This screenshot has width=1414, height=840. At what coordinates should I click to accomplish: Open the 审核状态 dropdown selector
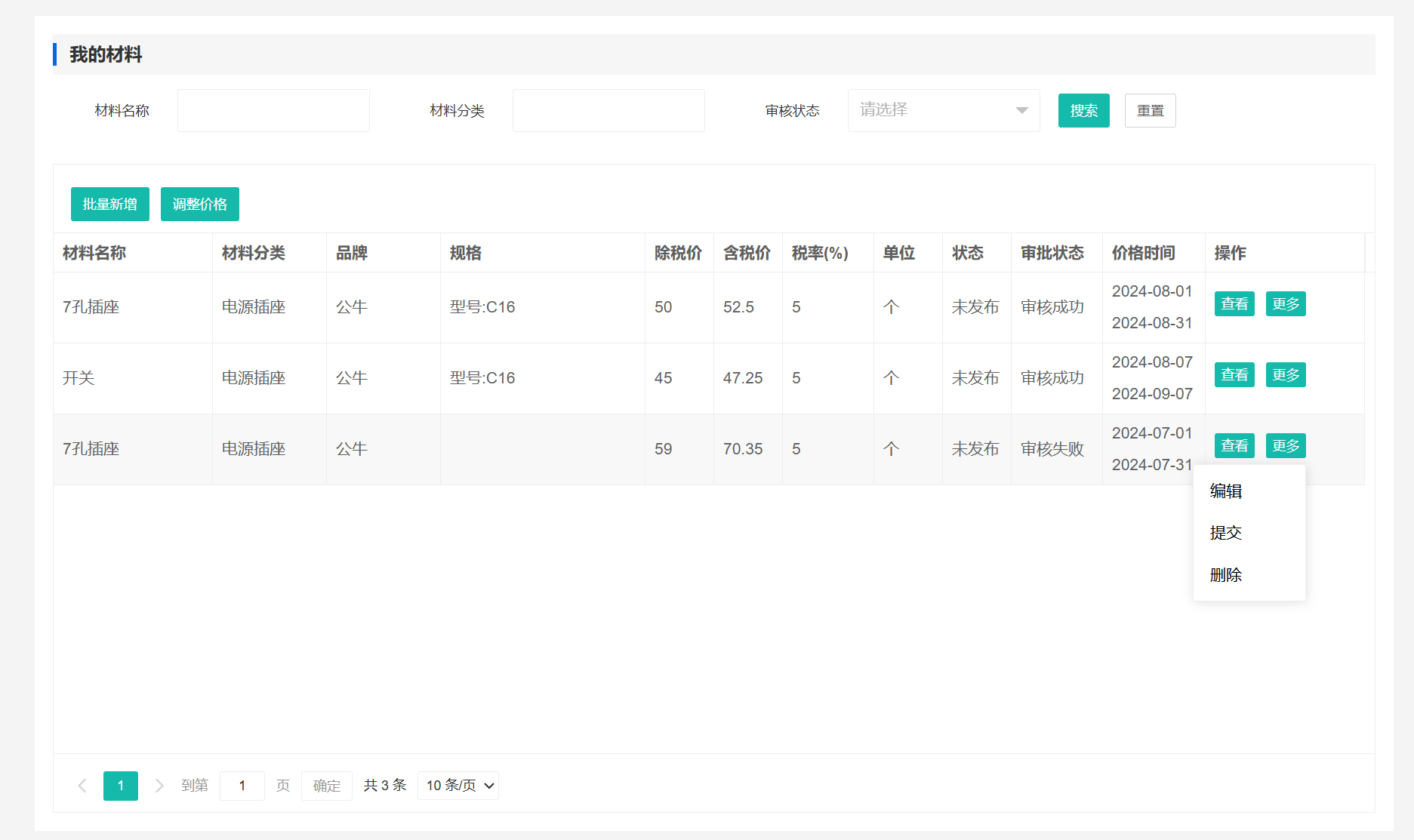pyautogui.click(x=943, y=110)
